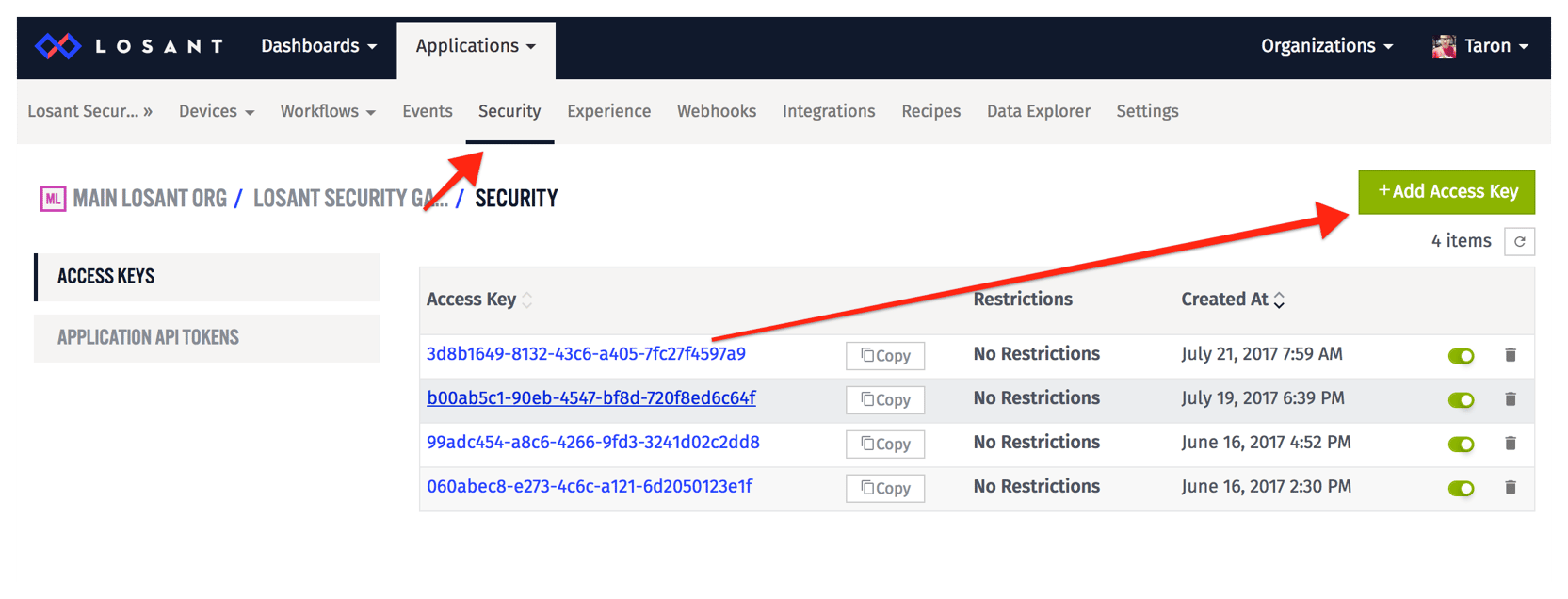Screen dimensions: 1568x599
Task: Switch to the Webhooks tab
Action: (x=716, y=111)
